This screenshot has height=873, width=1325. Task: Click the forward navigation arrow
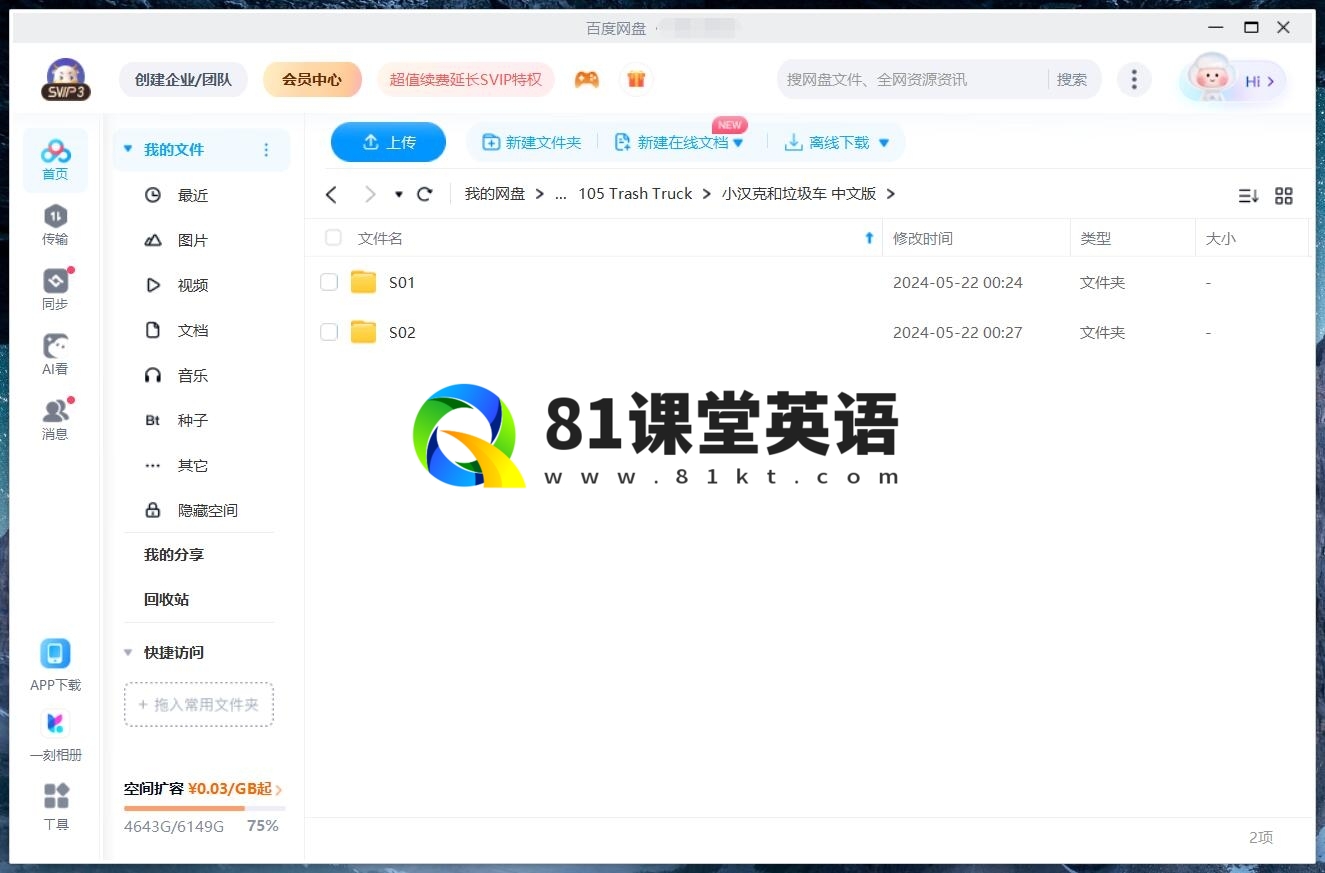(x=370, y=194)
